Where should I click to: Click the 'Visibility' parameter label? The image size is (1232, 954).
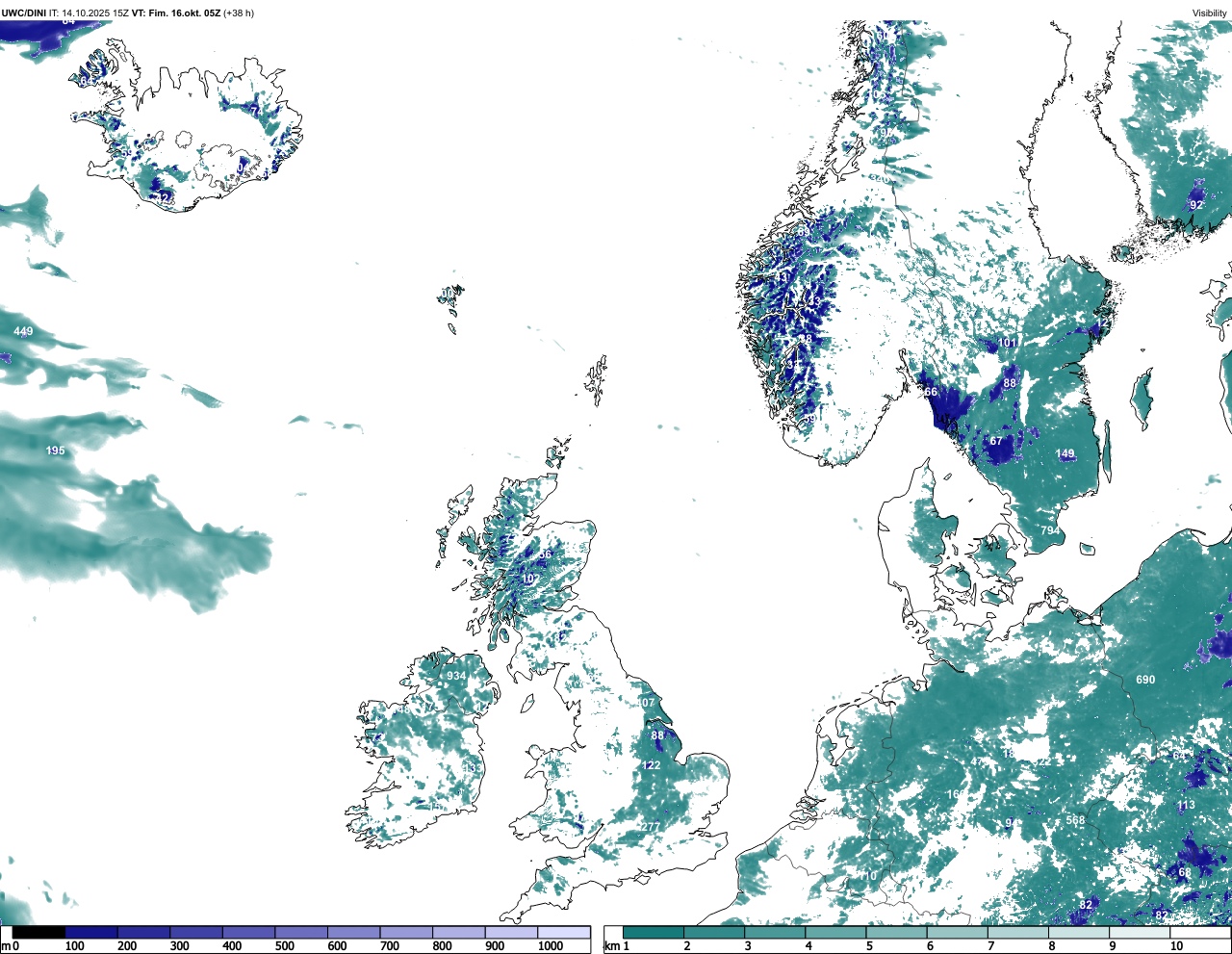coord(1210,13)
